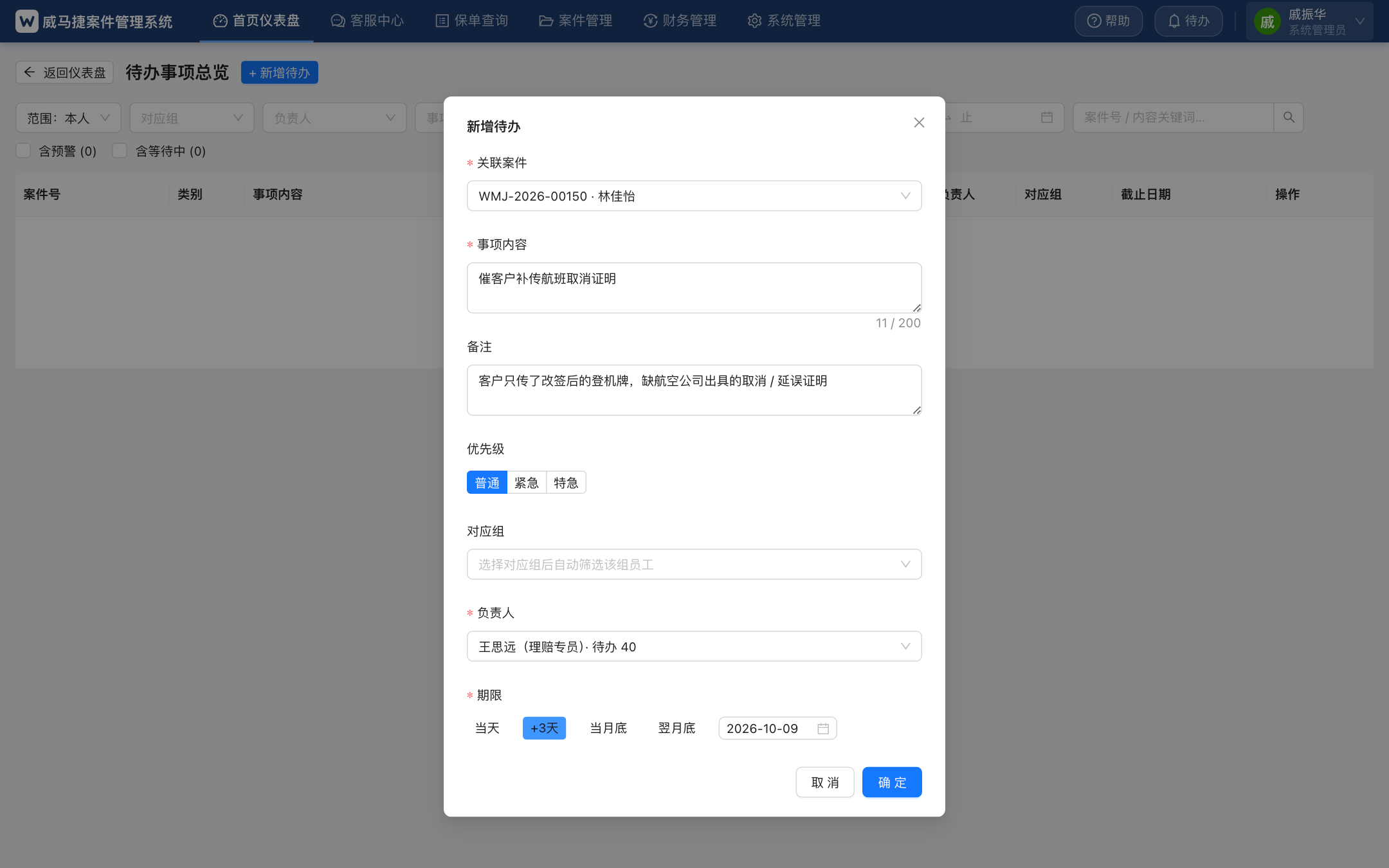Choose the 当天 deadline option
Image resolution: width=1389 pixels, height=868 pixels.
(x=487, y=728)
